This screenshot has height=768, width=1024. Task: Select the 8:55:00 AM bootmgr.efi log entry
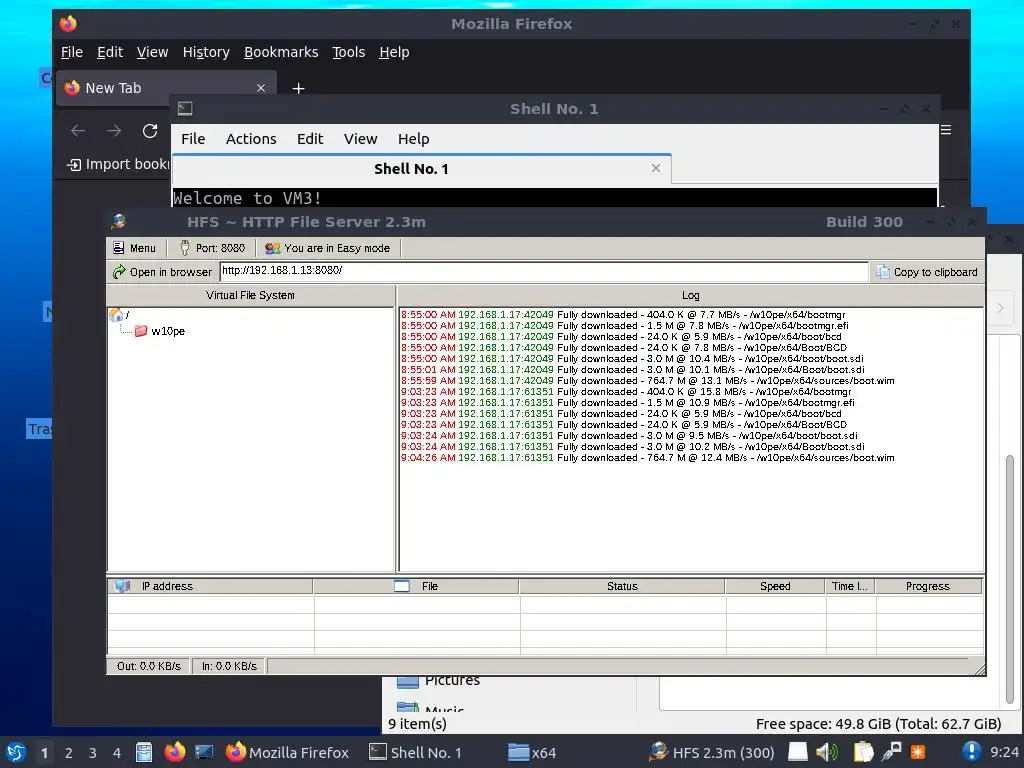coord(624,326)
